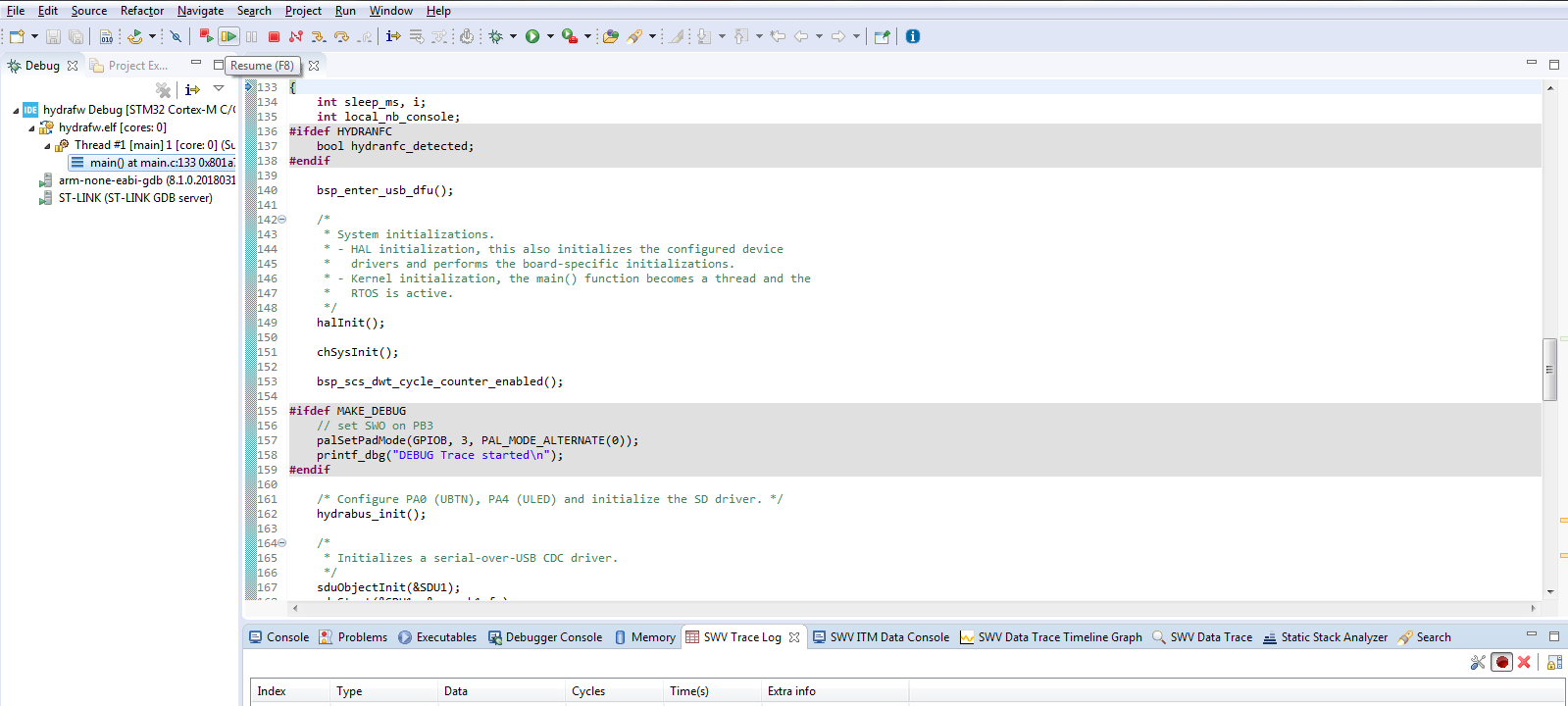This screenshot has height=706, width=1568.
Task: Open the dropdown arrow beside New icon
Action: [34, 36]
